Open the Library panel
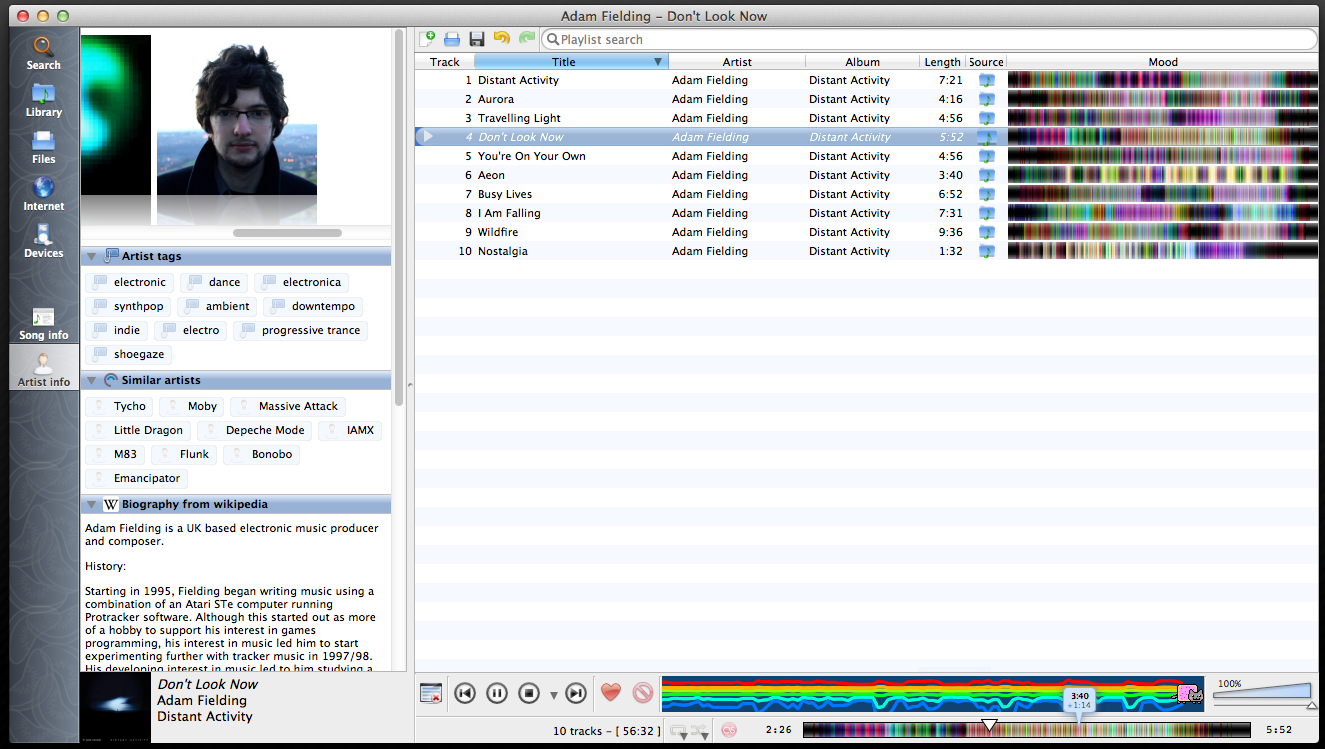 click(x=43, y=98)
